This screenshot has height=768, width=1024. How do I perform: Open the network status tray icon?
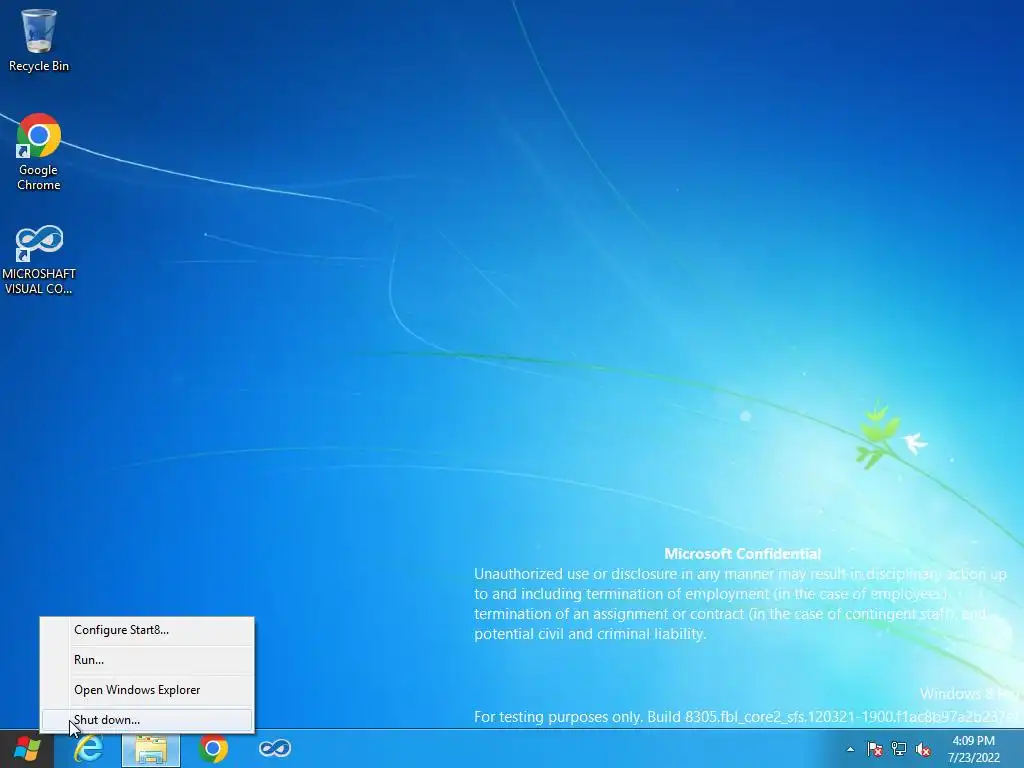[899, 749]
